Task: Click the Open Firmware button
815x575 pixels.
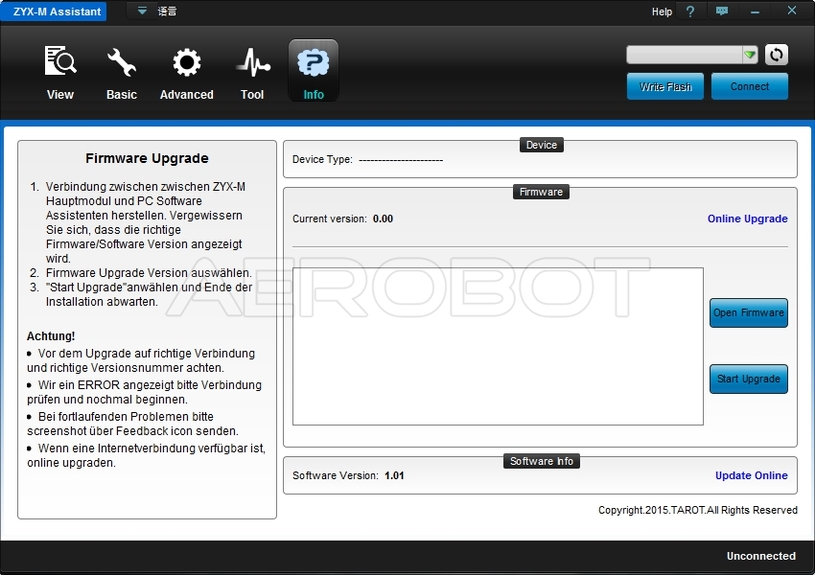Action: [x=748, y=313]
